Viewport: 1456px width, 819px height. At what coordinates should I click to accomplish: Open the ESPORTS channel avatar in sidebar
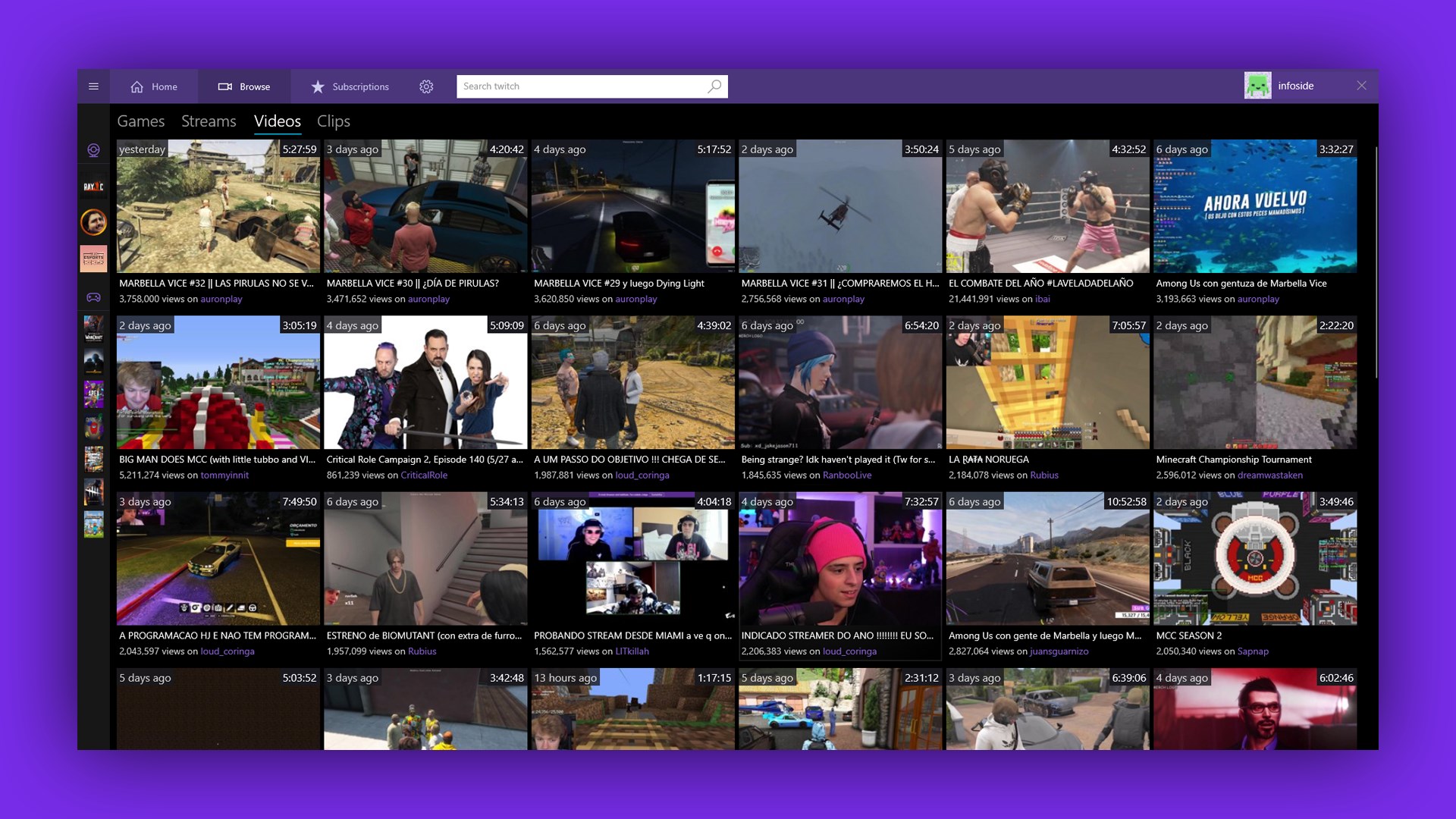(94, 259)
